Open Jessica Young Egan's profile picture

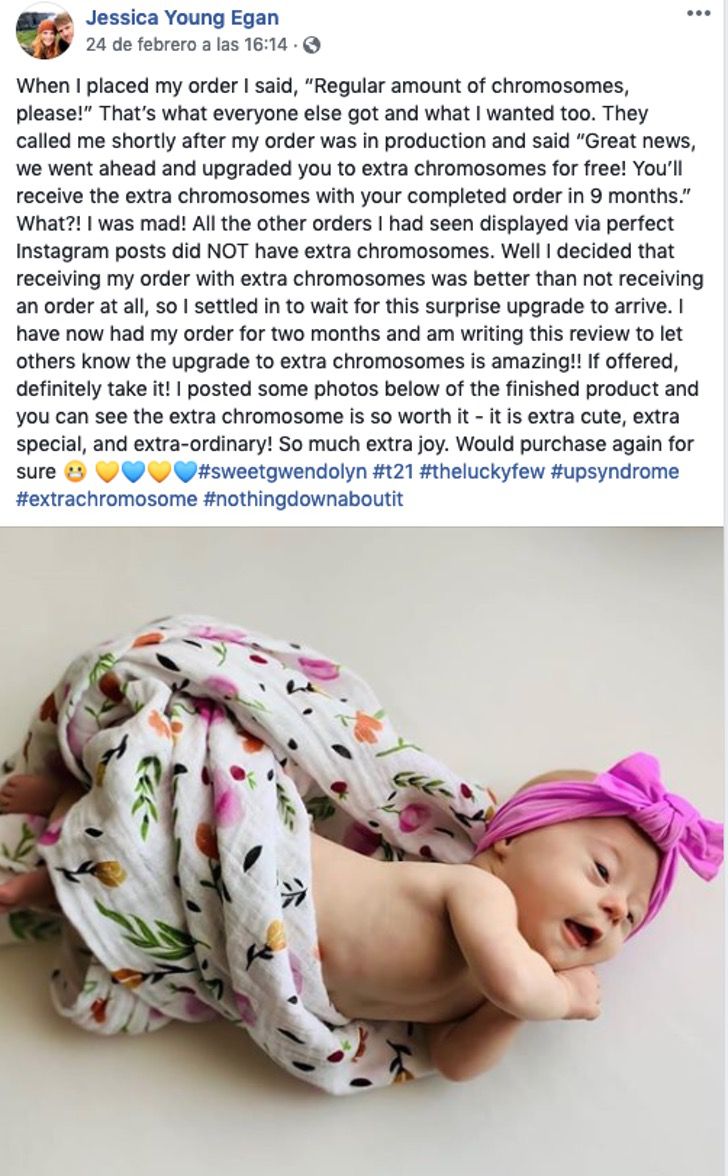pyautogui.click(x=45, y=33)
